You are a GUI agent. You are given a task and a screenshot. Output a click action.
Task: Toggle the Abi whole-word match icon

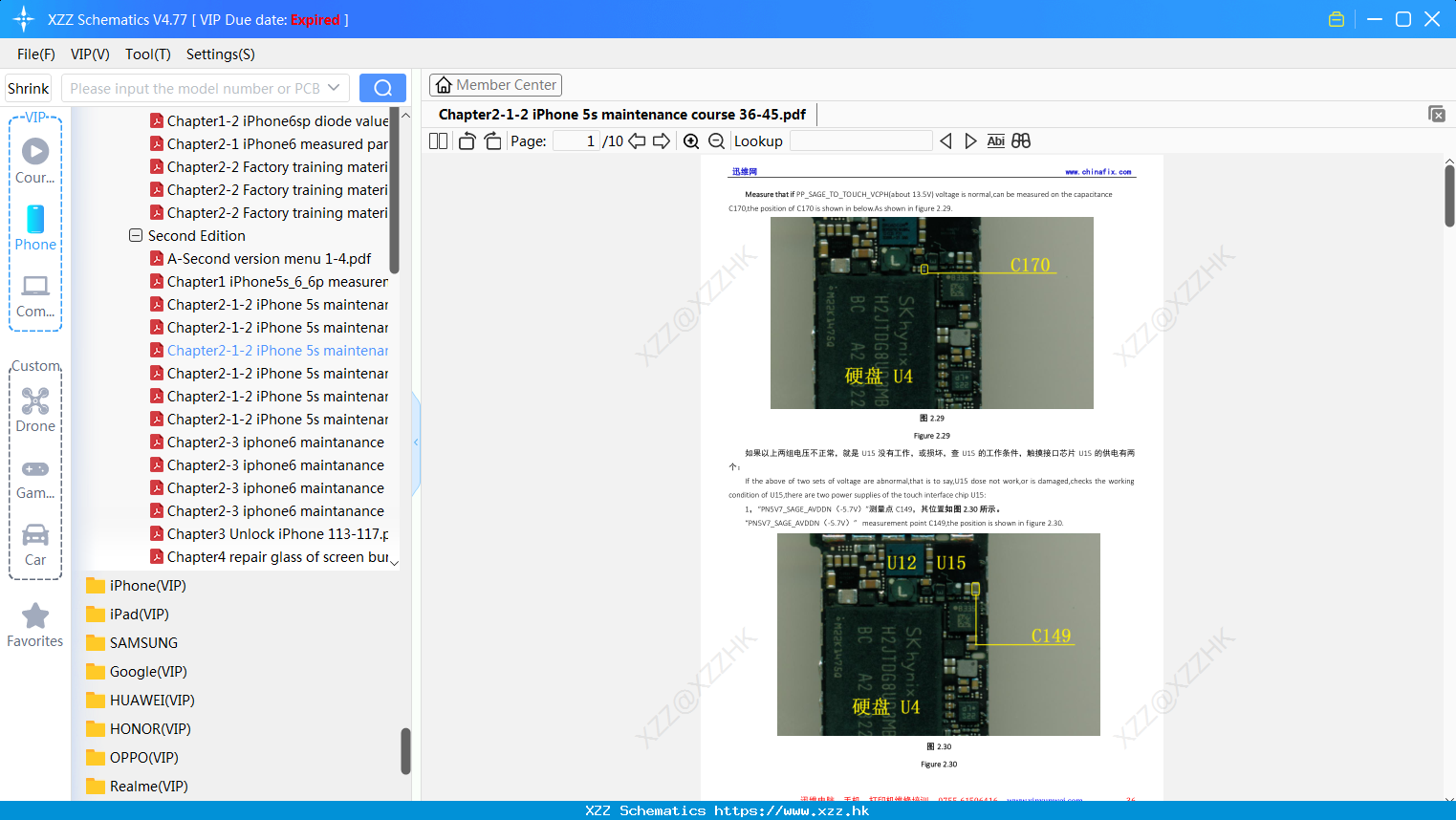point(995,141)
